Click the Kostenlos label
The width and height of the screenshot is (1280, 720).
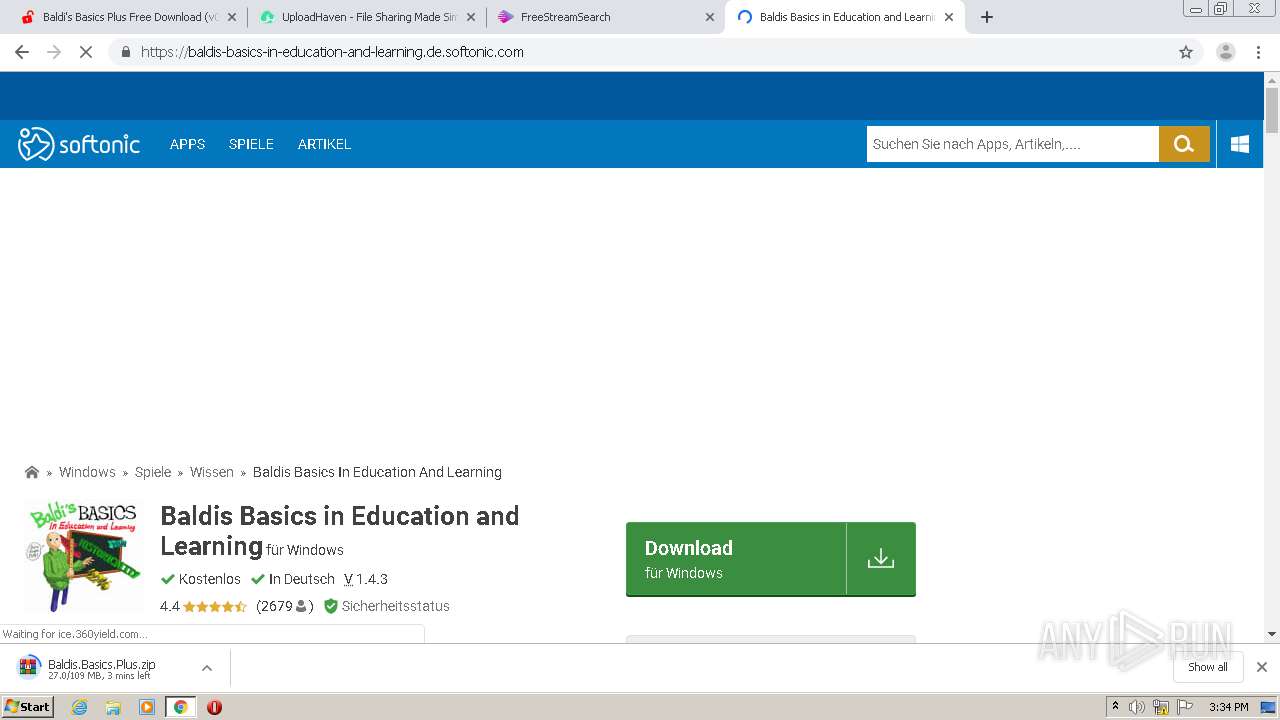point(210,579)
